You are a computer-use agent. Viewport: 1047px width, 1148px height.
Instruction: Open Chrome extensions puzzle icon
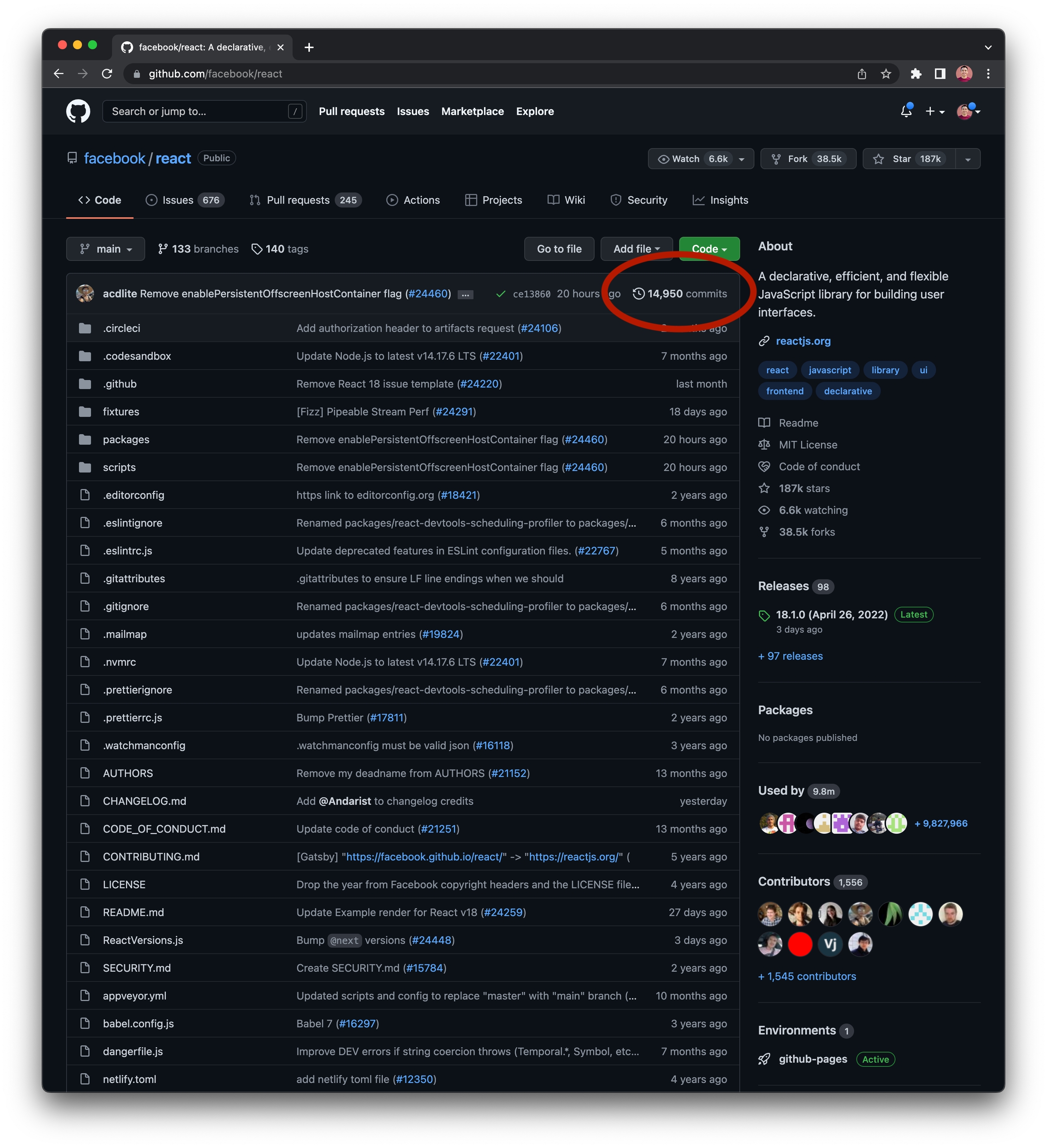coord(916,74)
